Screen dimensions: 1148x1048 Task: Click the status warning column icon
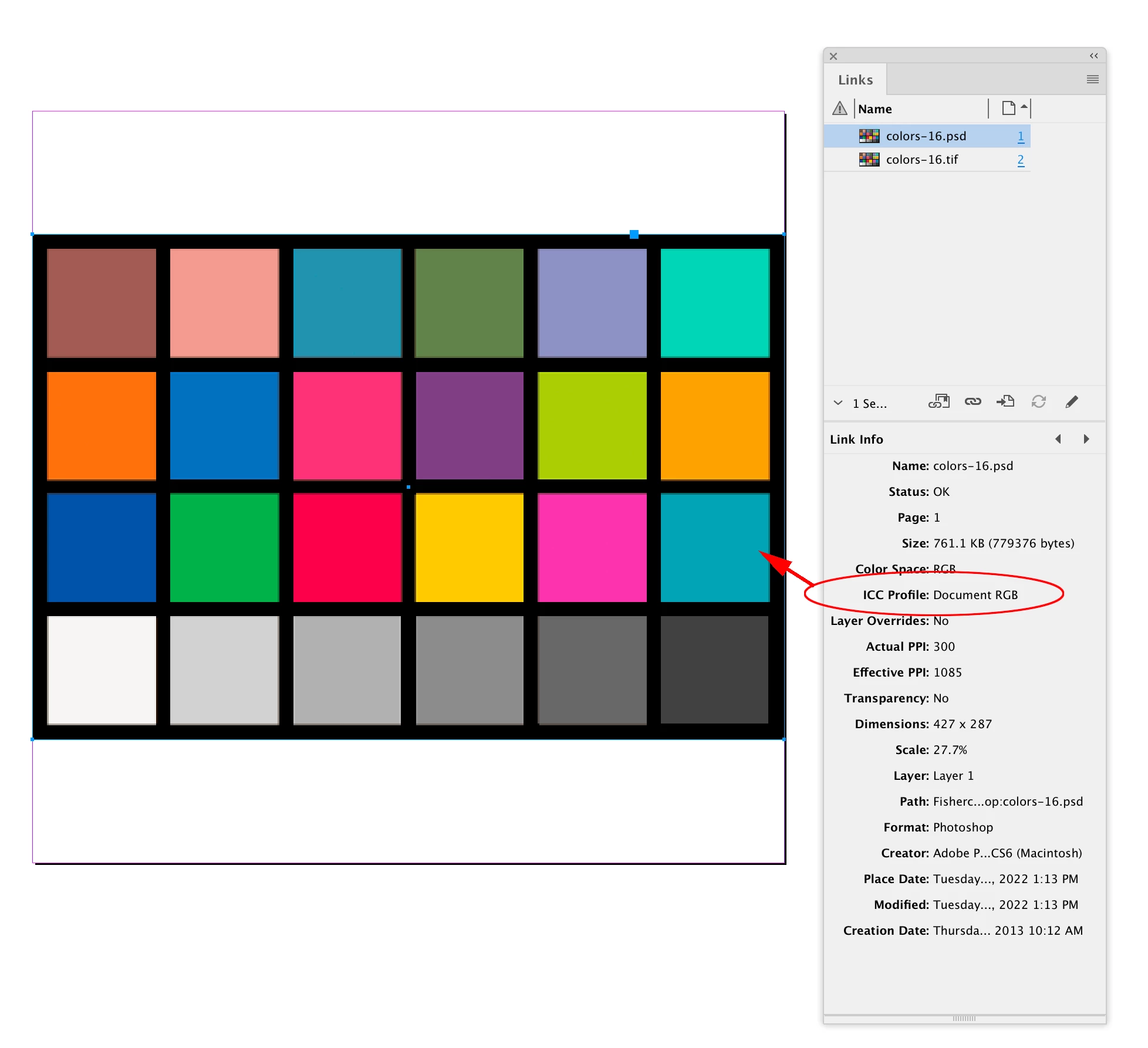840,109
